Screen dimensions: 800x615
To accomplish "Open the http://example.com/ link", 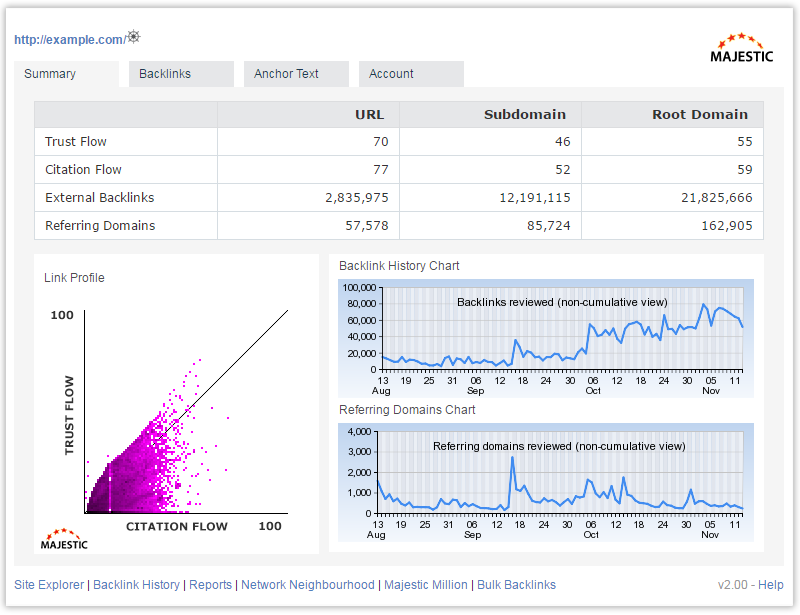I will pyautogui.click(x=69, y=40).
